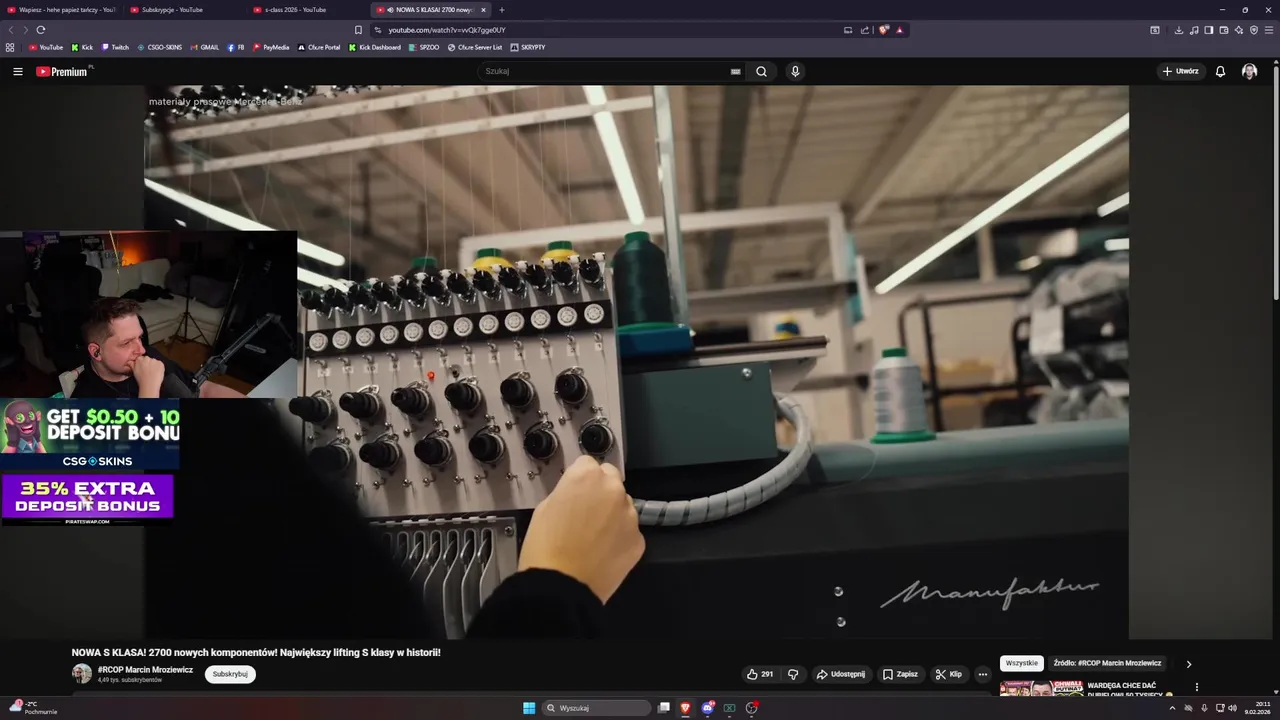Open the Twitch bookmark
This screenshot has height=720, width=1280.
tap(115, 47)
